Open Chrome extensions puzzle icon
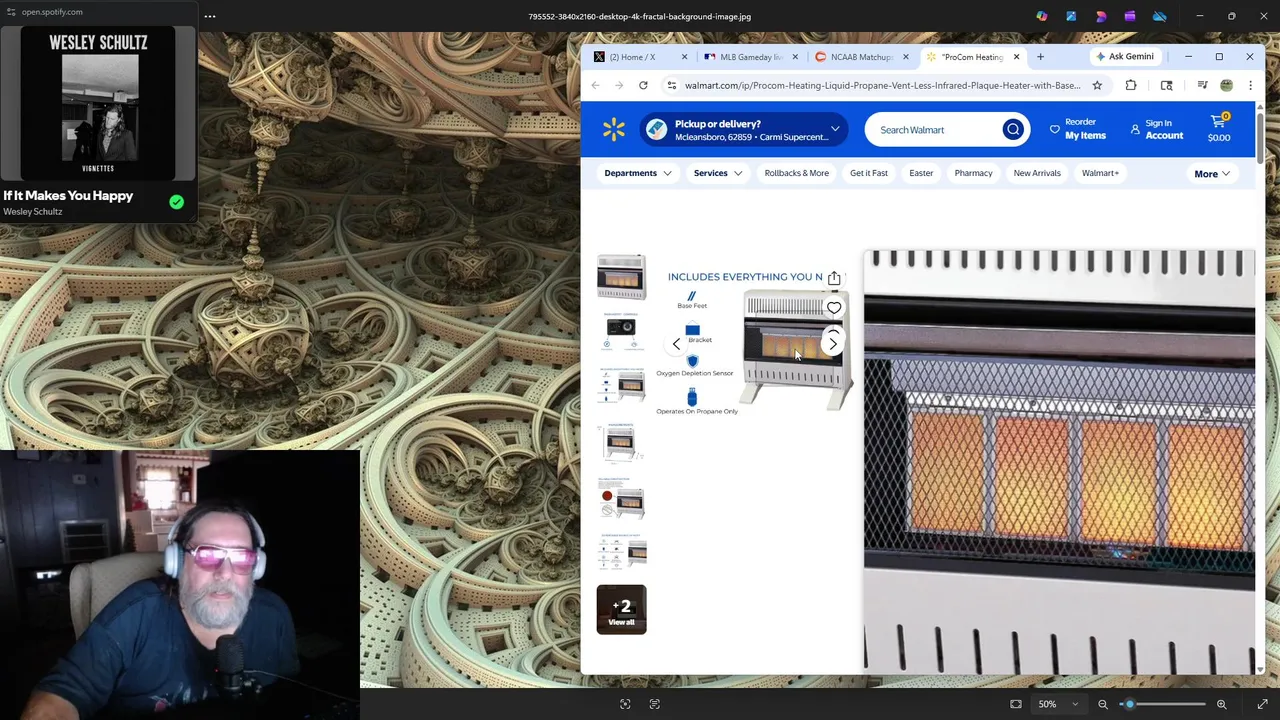The image size is (1280, 720). 1131,85
